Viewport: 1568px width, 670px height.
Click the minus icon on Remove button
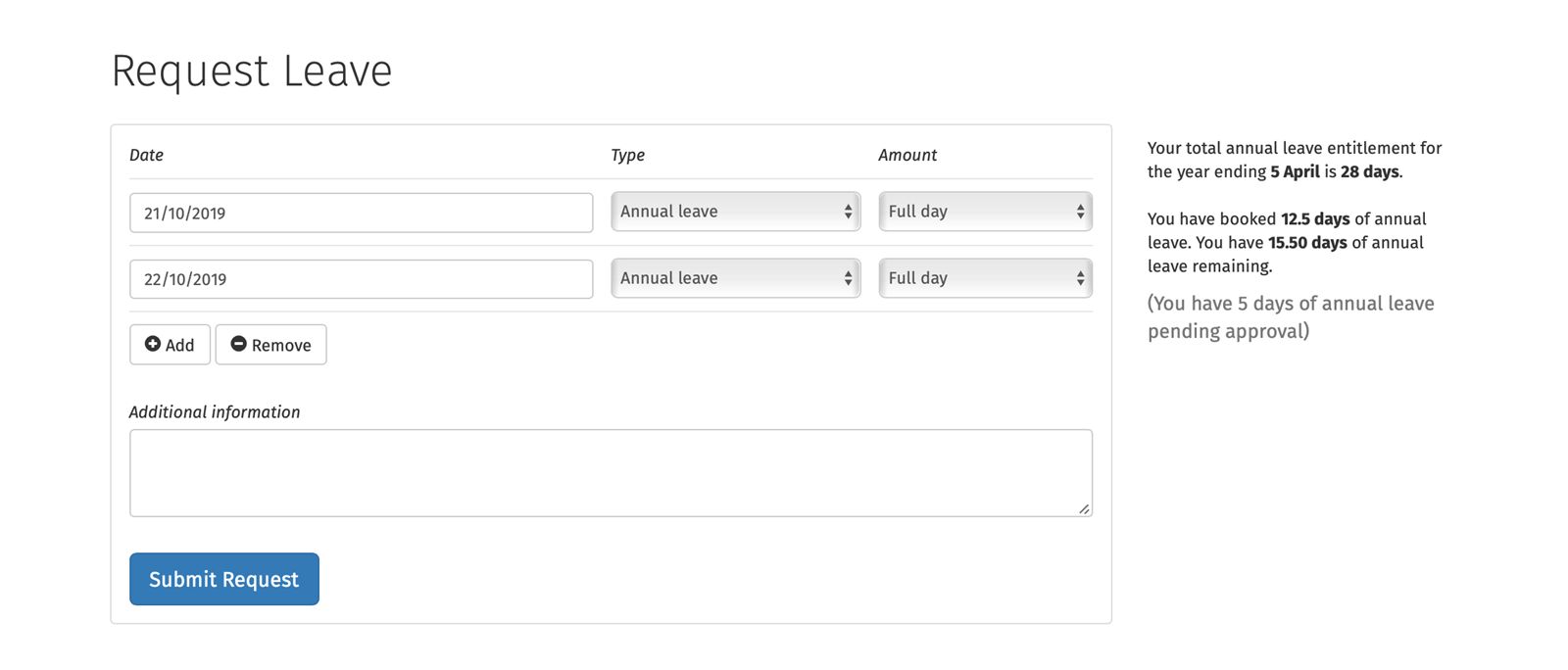point(238,344)
